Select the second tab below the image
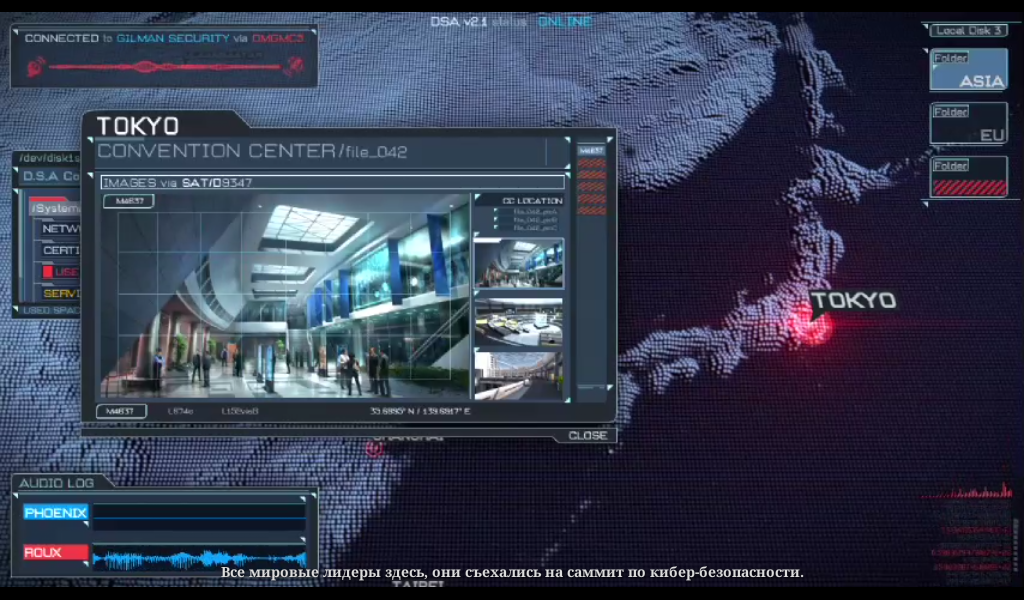This screenshot has width=1024, height=600. click(180, 411)
